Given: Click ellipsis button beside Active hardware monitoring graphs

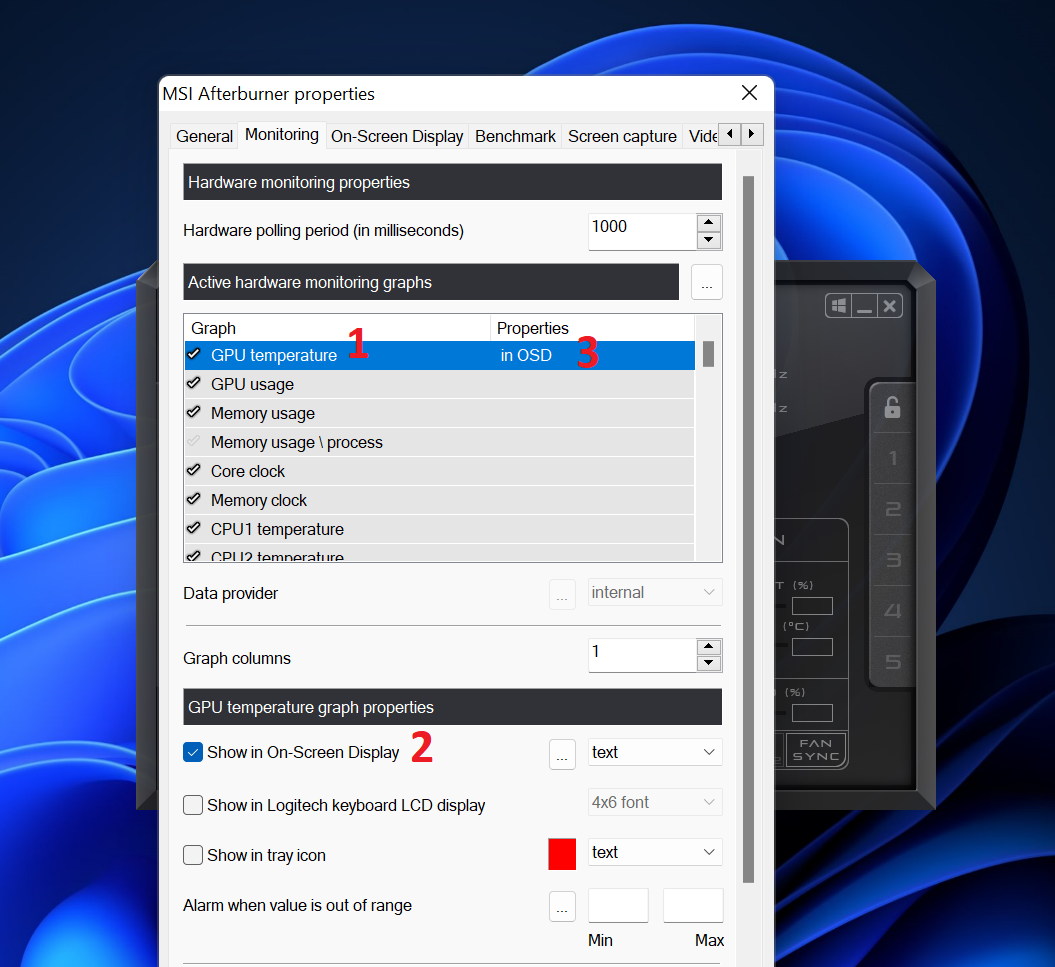Looking at the screenshot, I should [x=706, y=282].
